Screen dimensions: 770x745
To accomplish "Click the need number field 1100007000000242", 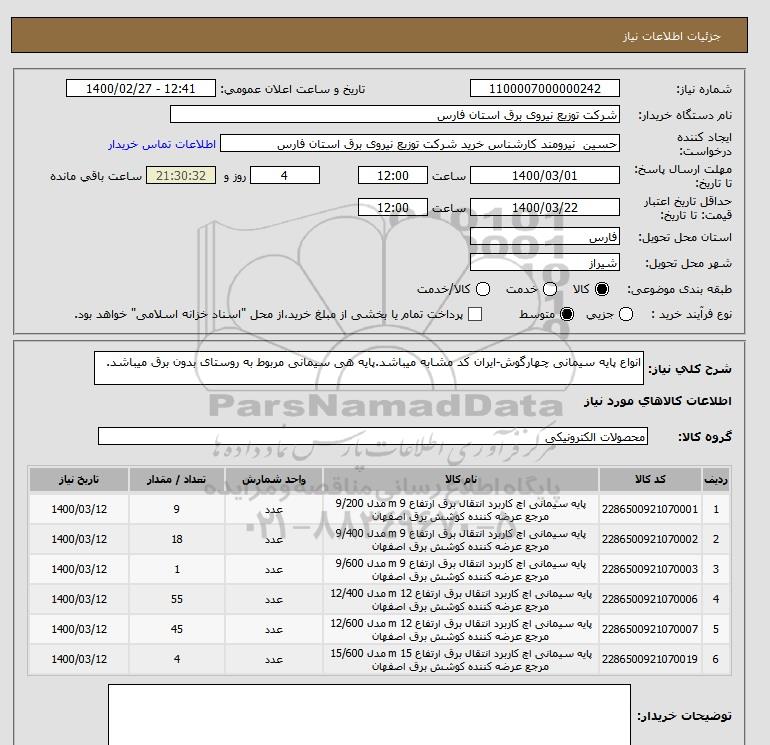I will [x=545, y=88].
